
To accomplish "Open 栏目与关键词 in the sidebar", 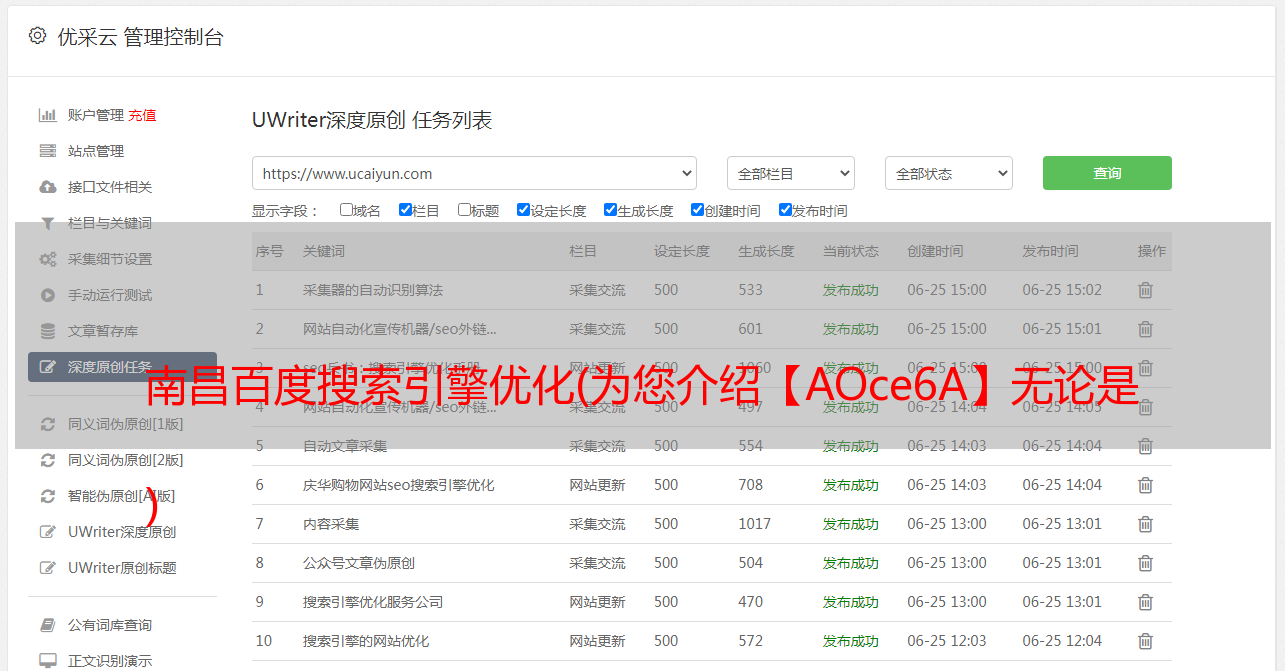I will [x=110, y=223].
